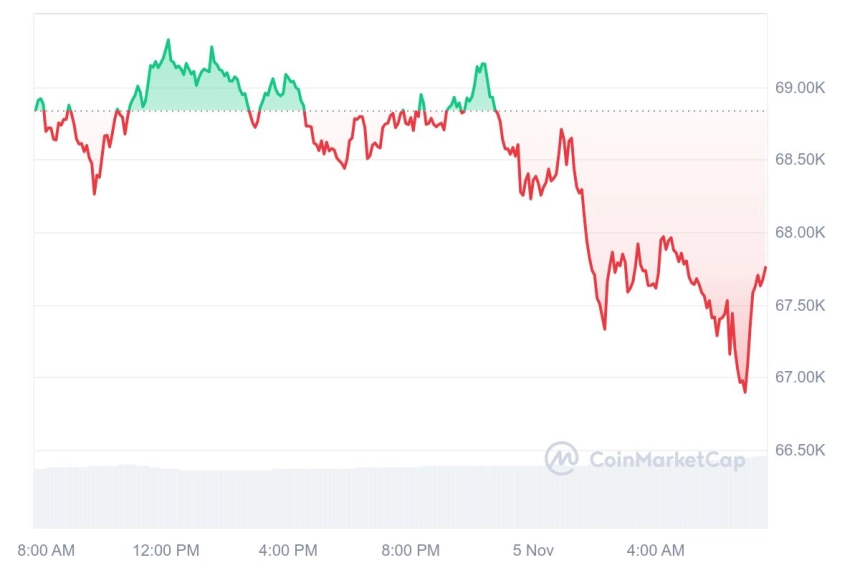Click the 68.00K price axis label
The height and width of the screenshot is (573, 860).
coord(800,232)
